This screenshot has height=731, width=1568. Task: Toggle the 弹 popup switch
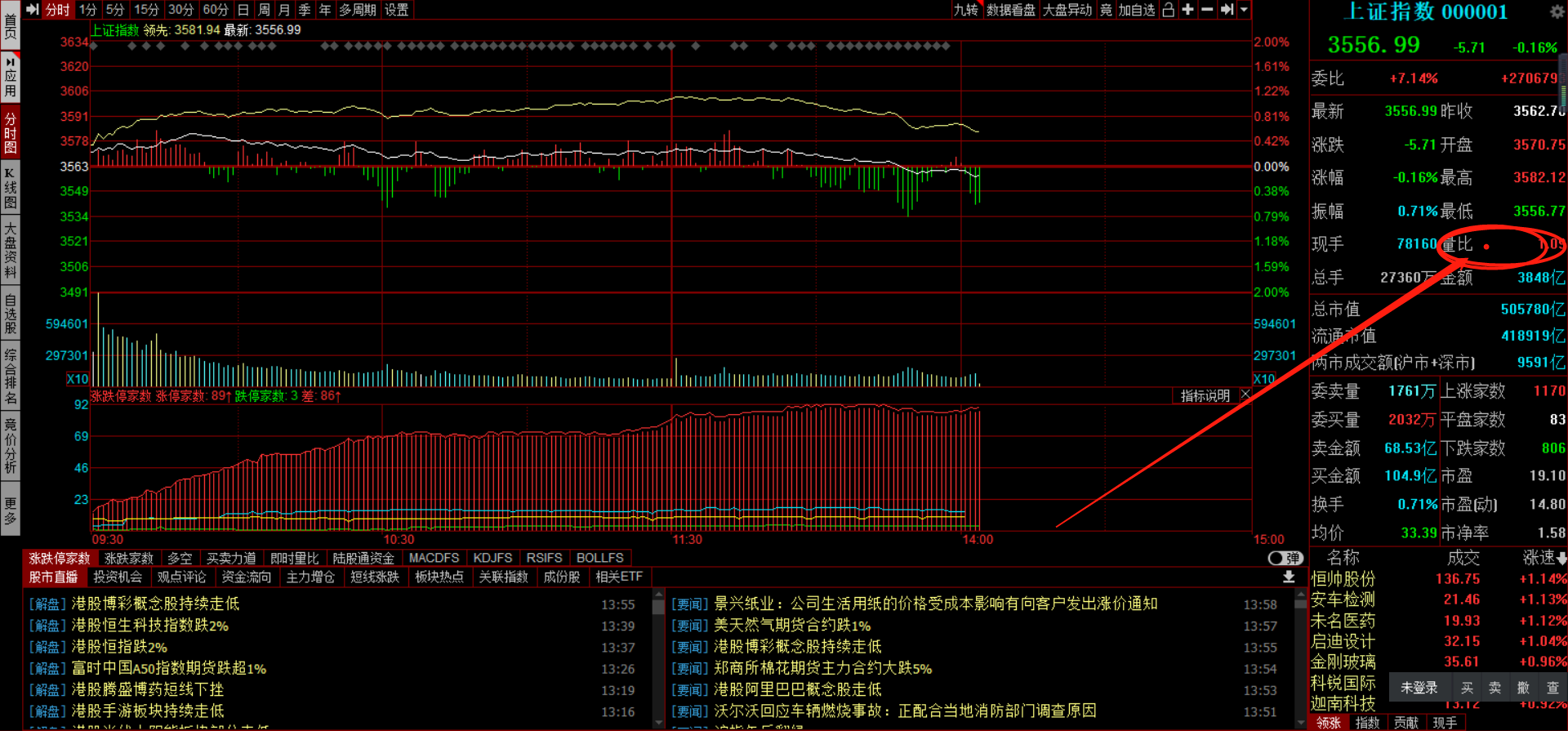1285,558
